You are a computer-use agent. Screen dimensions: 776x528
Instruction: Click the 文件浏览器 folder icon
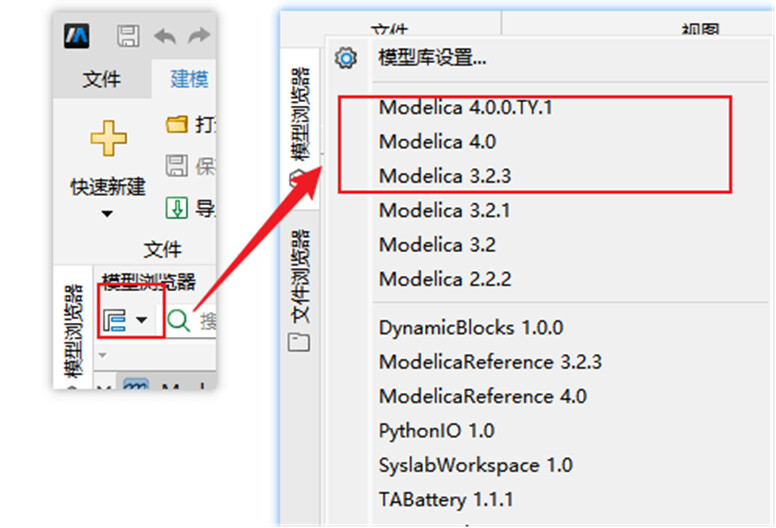point(299,342)
